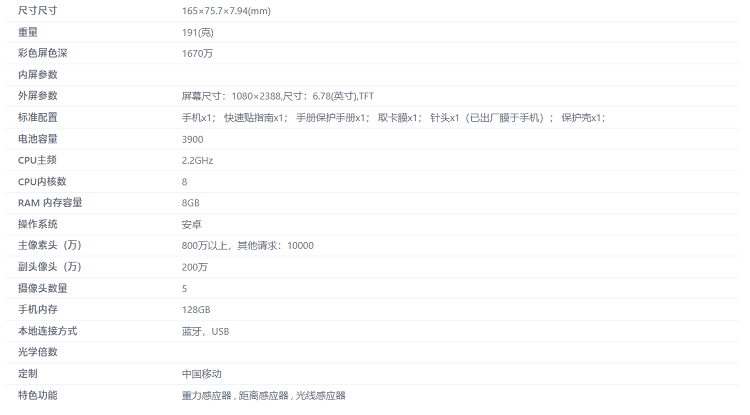
Task: Select the CPU core count value 8
Action: pyautogui.click(x=185, y=182)
